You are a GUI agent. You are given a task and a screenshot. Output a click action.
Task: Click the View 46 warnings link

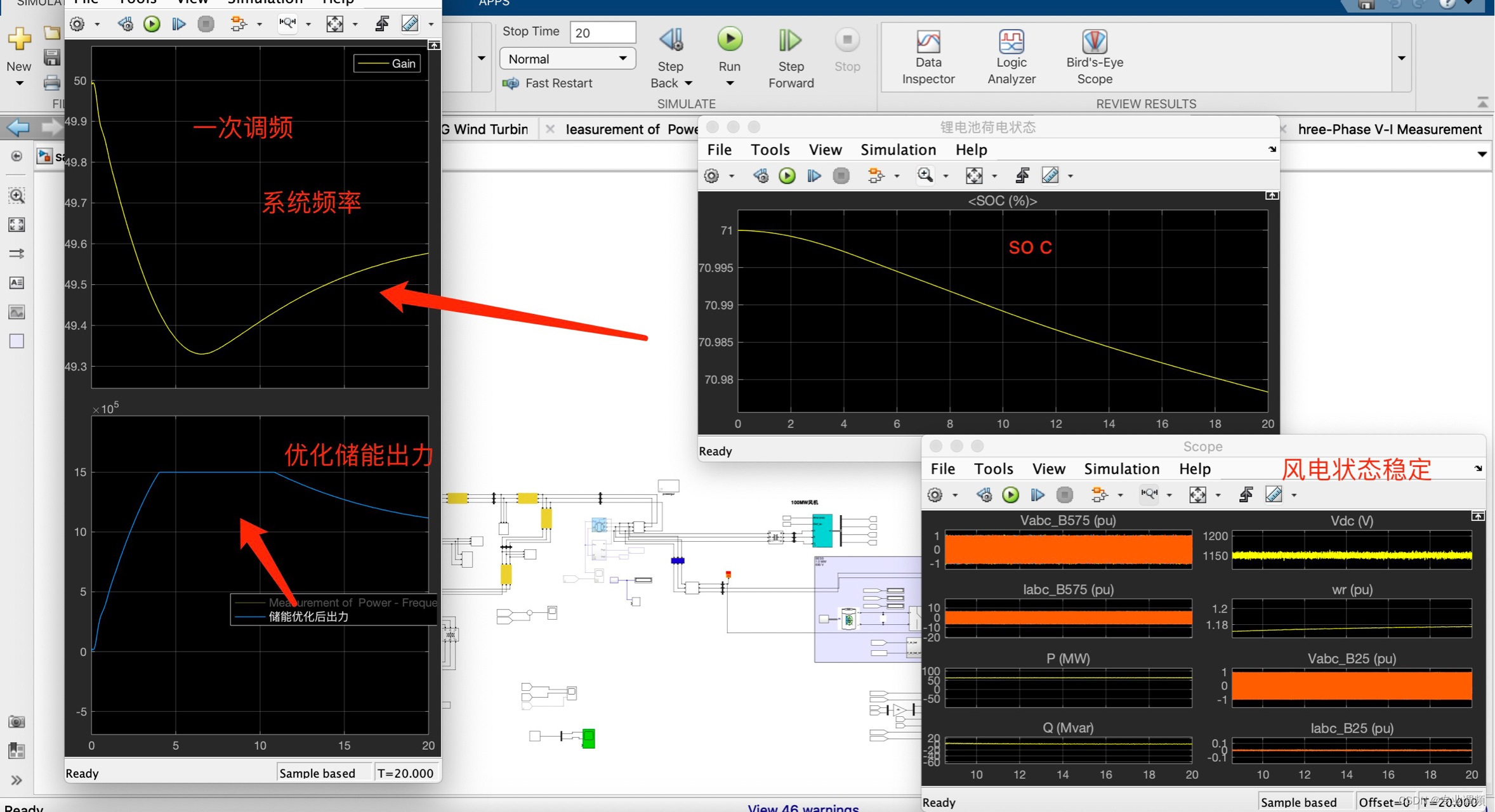coord(803,808)
